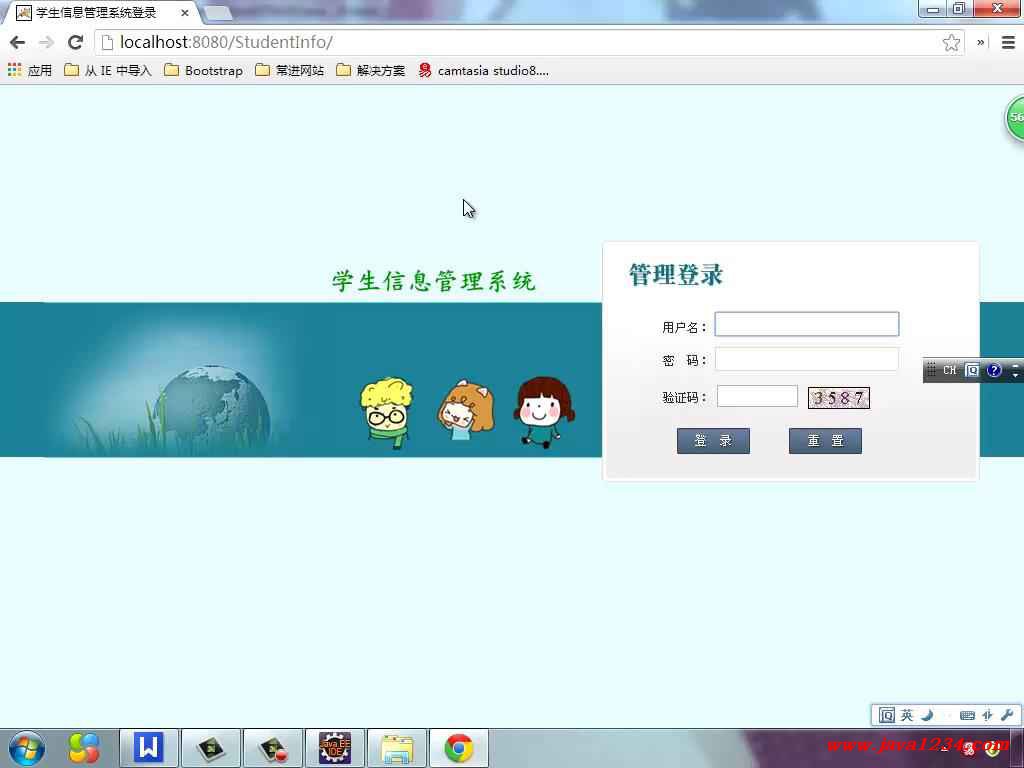Toggle the 英 input mode on IME bar
This screenshot has height=768, width=1024.
(907, 715)
